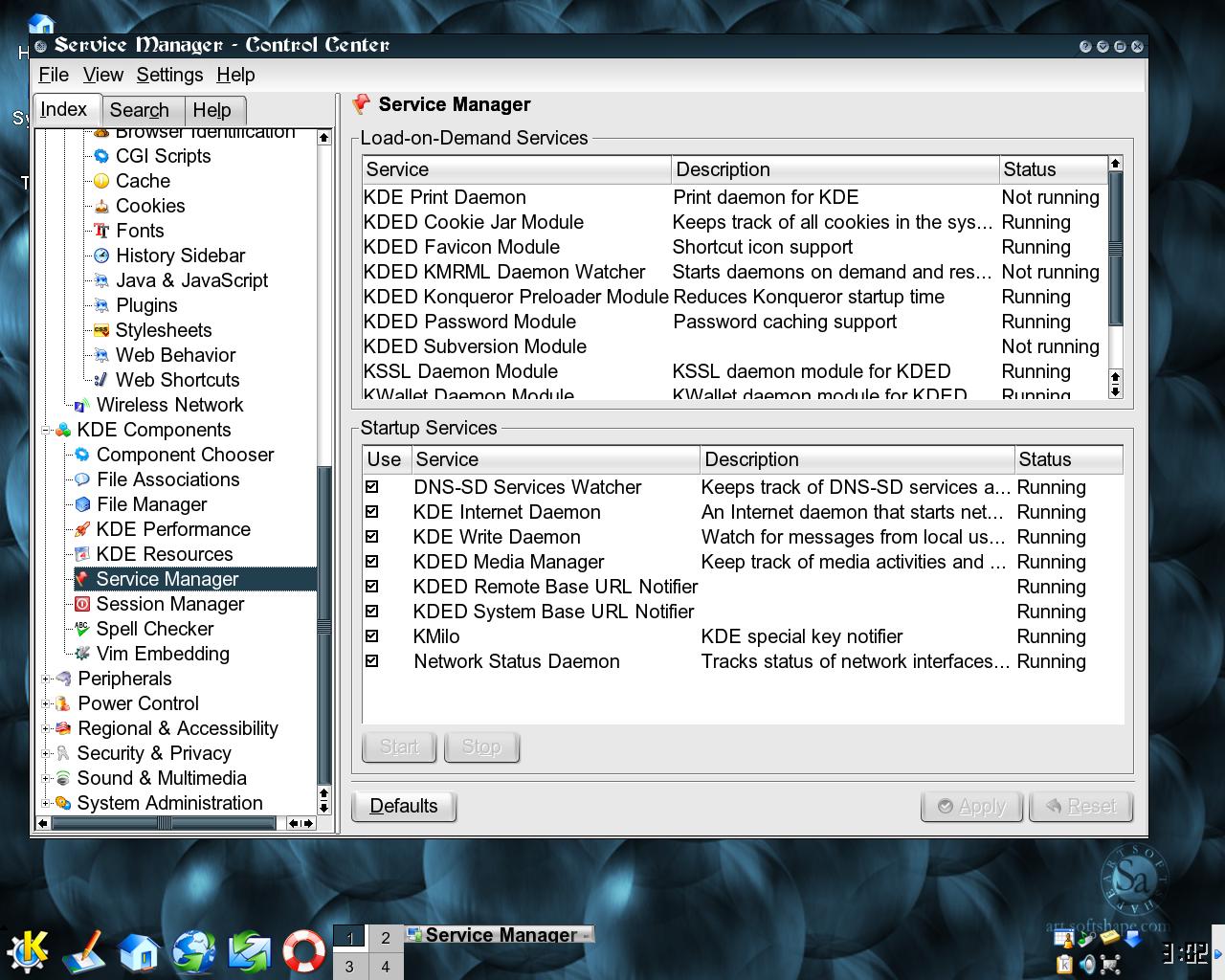This screenshot has width=1225, height=980.
Task: Click the Spell Checker icon
Action: 81,629
